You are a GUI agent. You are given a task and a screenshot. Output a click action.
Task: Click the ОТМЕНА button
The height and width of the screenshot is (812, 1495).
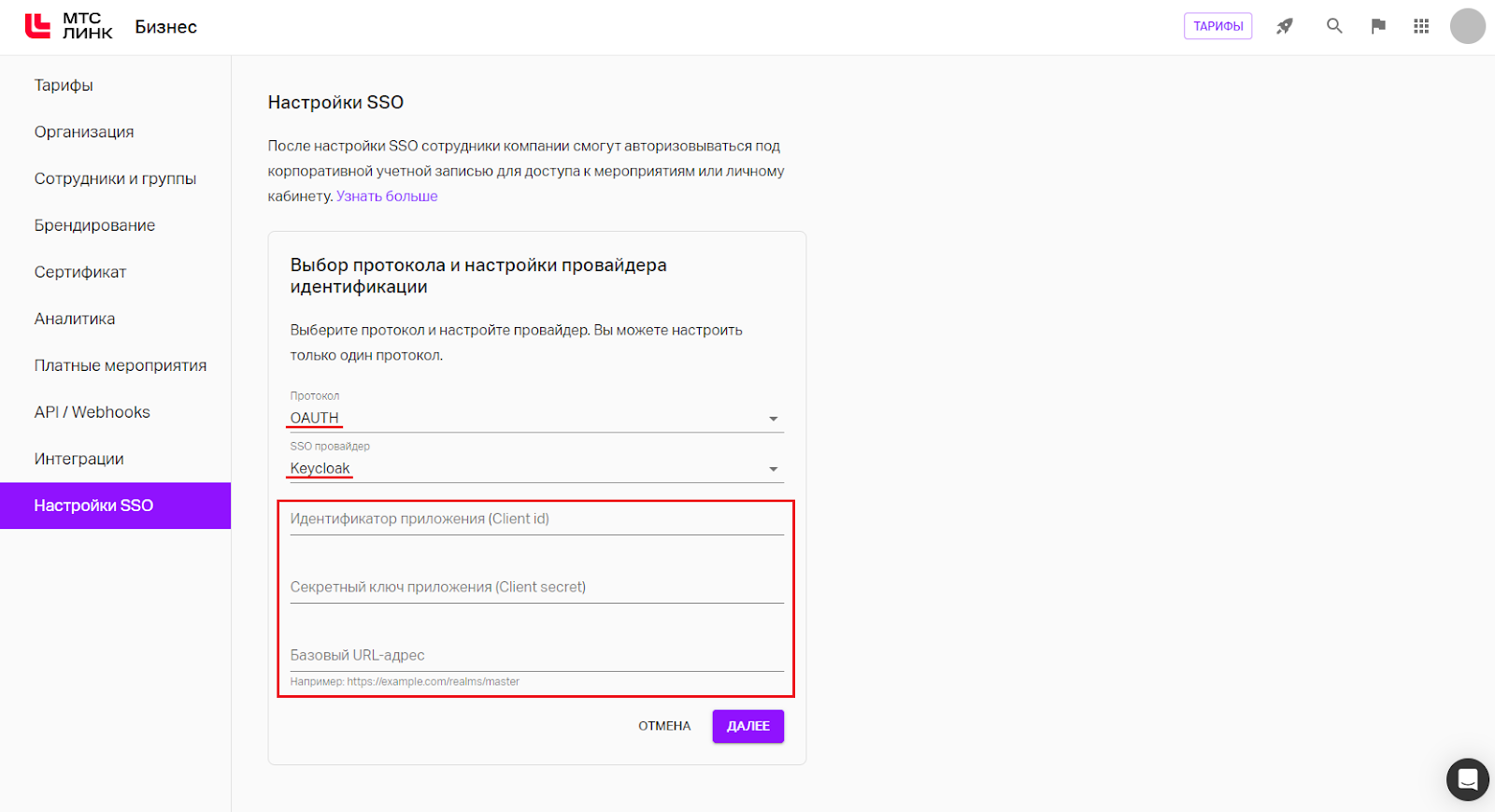point(664,726)
